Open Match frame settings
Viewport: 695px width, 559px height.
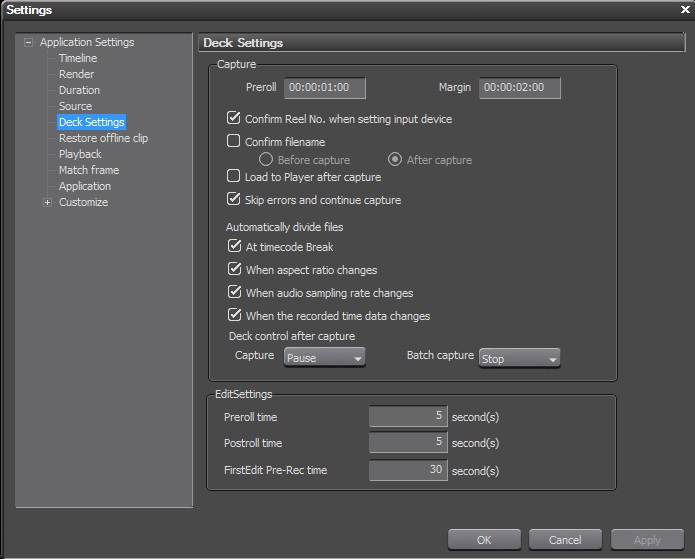(89, 170)
